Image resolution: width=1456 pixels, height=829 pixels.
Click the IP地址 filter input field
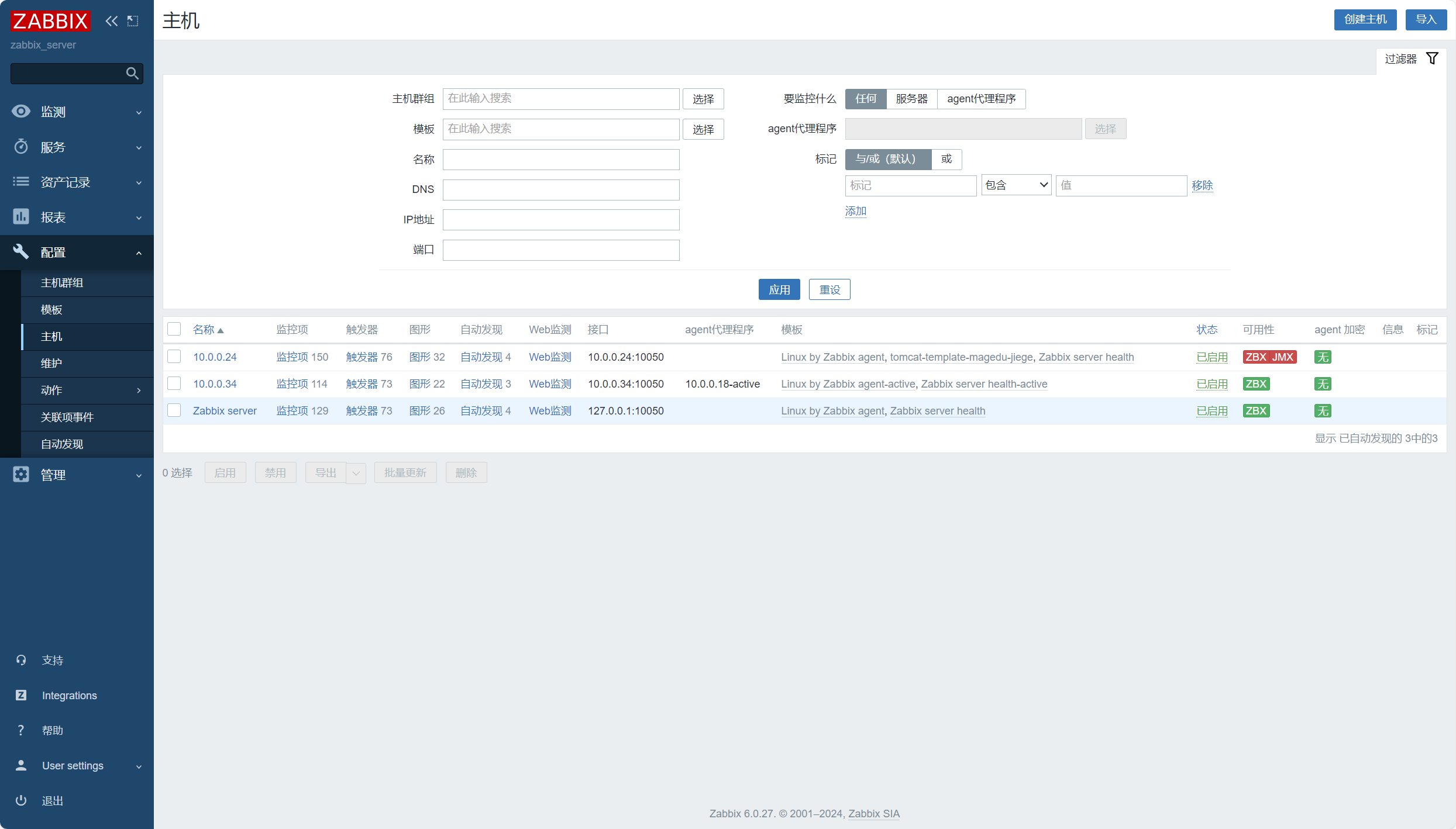tap(560, 220)
